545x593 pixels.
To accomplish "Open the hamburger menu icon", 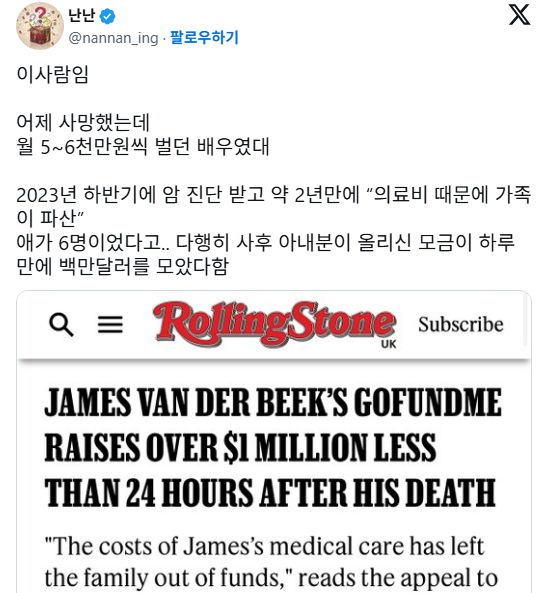I will pyautogui.click(x=110, y=324).
